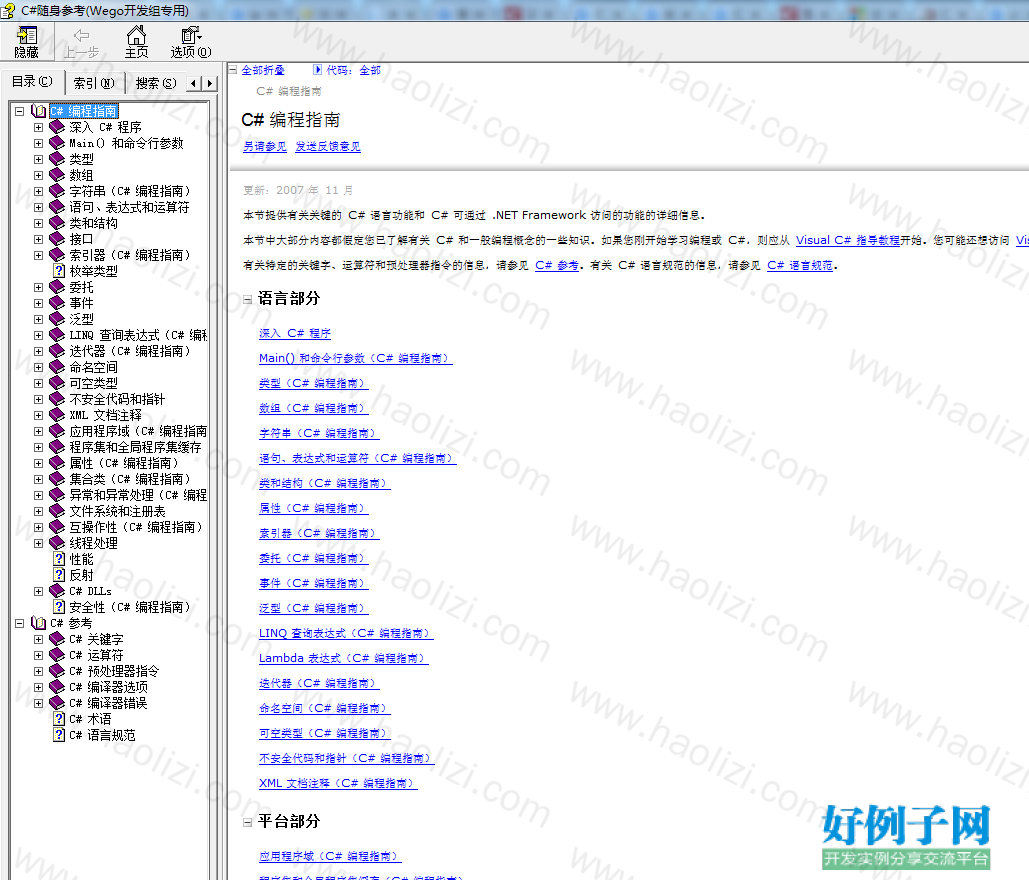Click the book icon beside 不安全代码和指针
The height and width of the screenshot is (880, 1029).
click(57, 399)
